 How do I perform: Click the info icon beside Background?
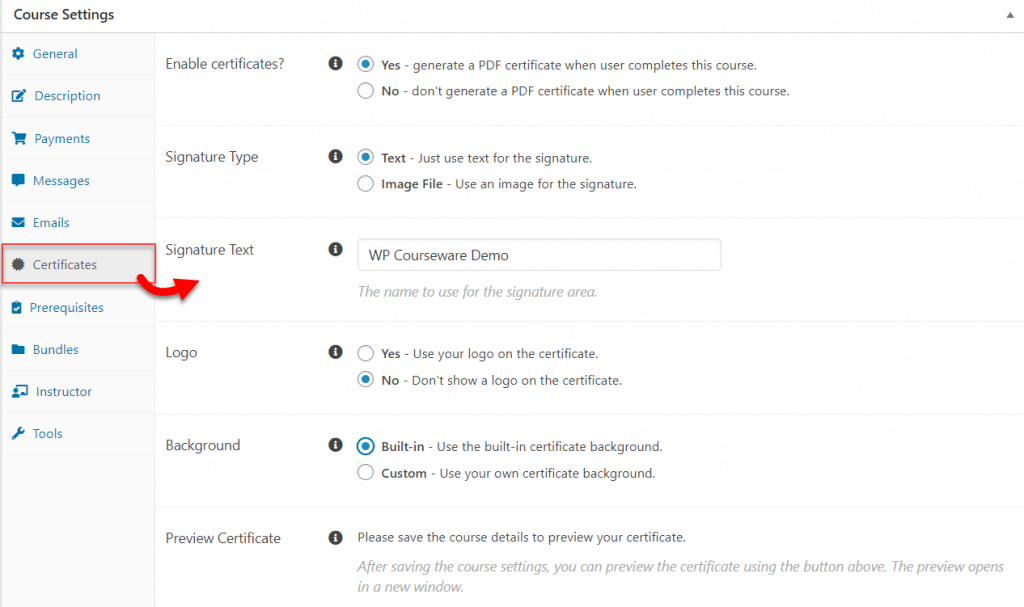point(336,445)
